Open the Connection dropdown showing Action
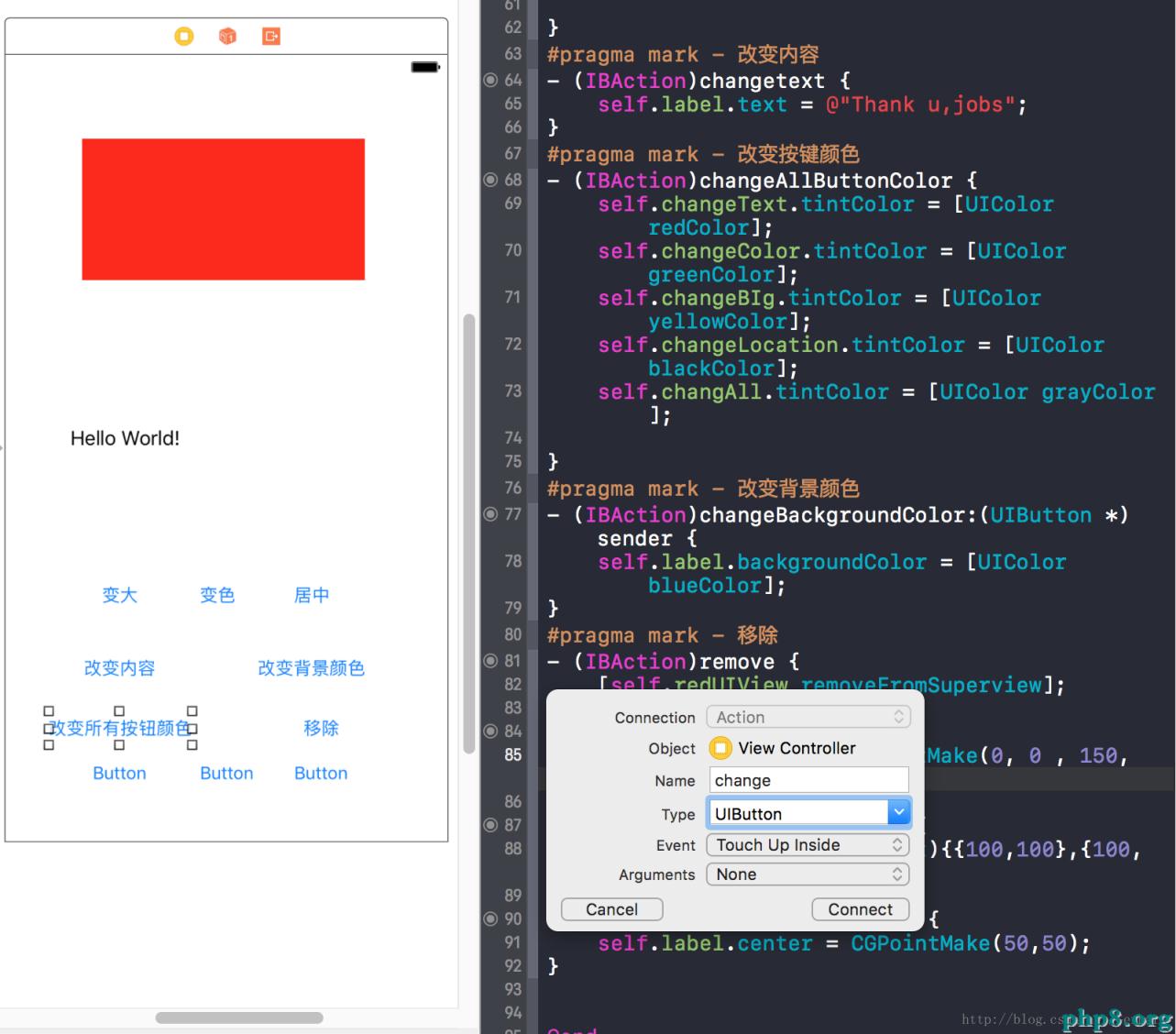 pyautogui.click(x=808, y=717)
